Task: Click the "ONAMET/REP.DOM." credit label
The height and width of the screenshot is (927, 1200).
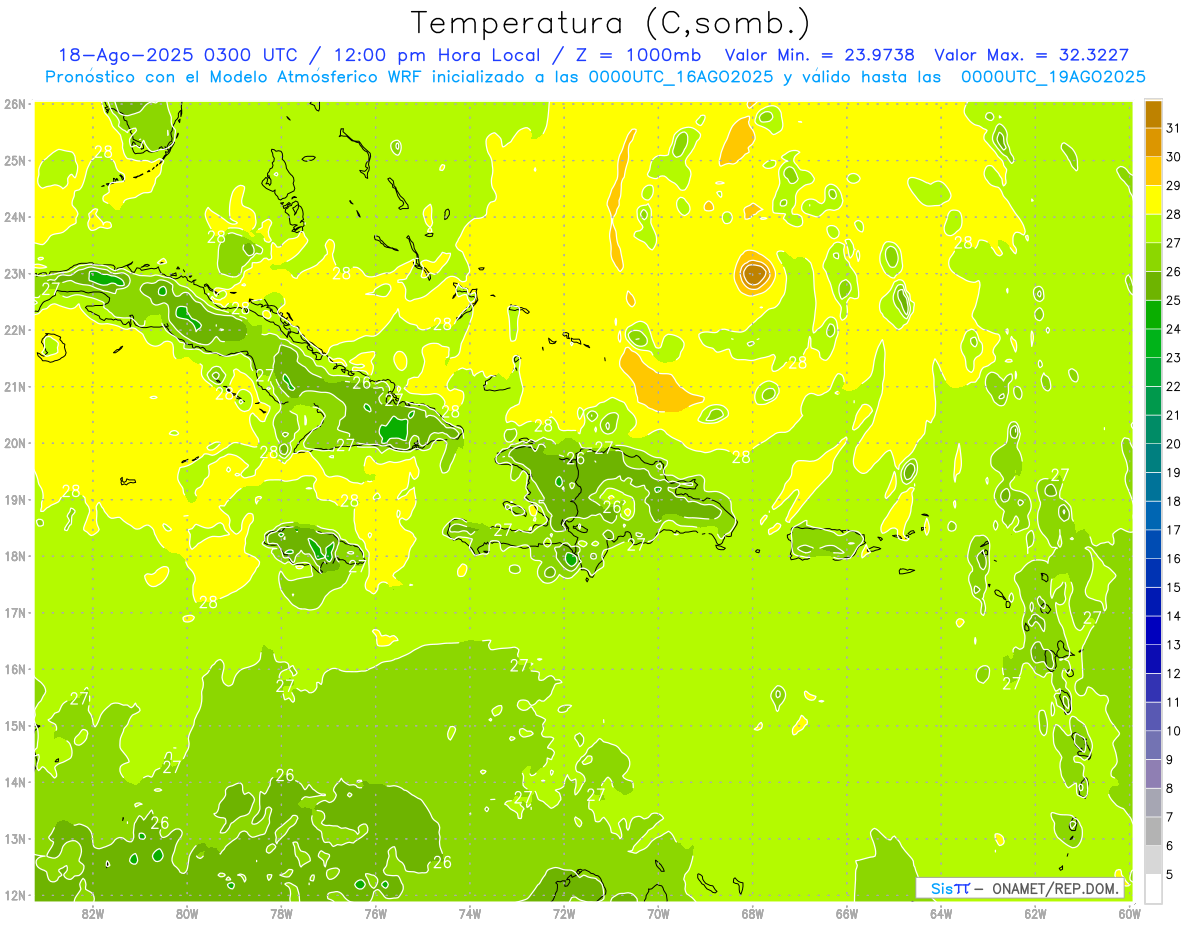Action: click(x=1056, y=888)
